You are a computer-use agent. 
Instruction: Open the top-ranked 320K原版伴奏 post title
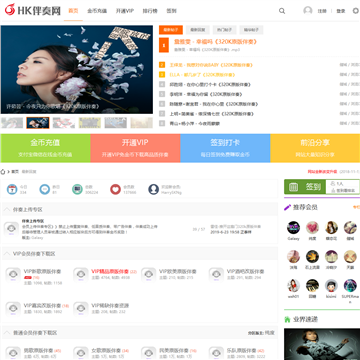point(215,42)
